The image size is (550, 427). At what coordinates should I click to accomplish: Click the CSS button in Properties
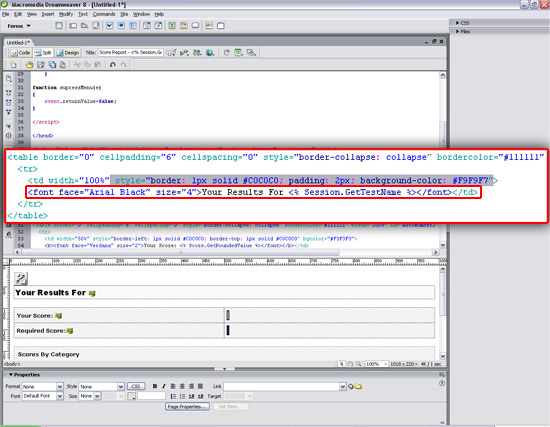[136, 386]
